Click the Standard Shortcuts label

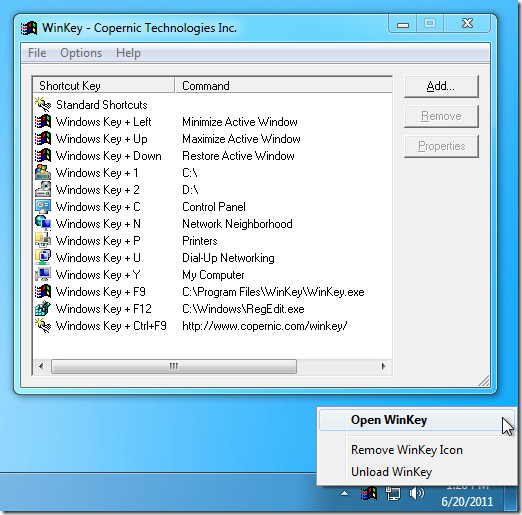(x=102, y=105)
